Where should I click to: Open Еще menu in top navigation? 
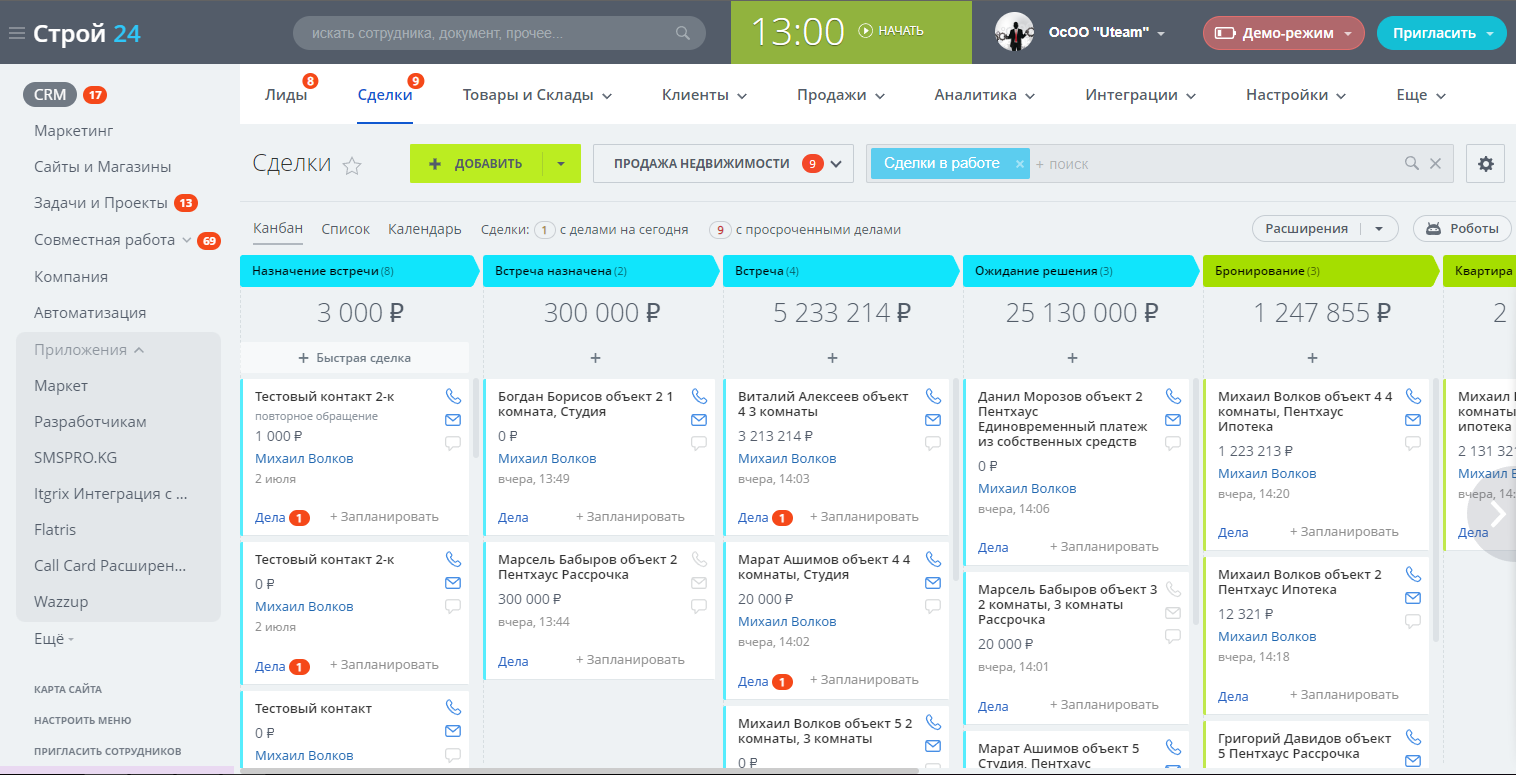point(1421,95)
